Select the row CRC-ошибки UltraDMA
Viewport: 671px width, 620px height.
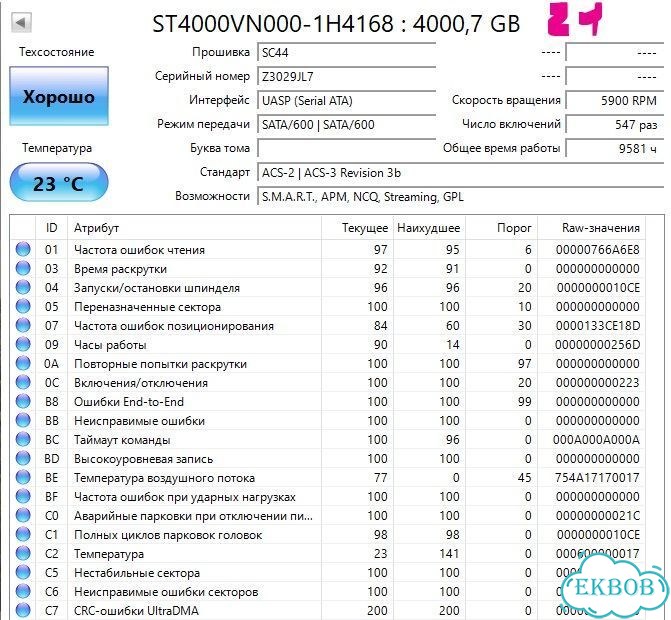click(328, 611)
